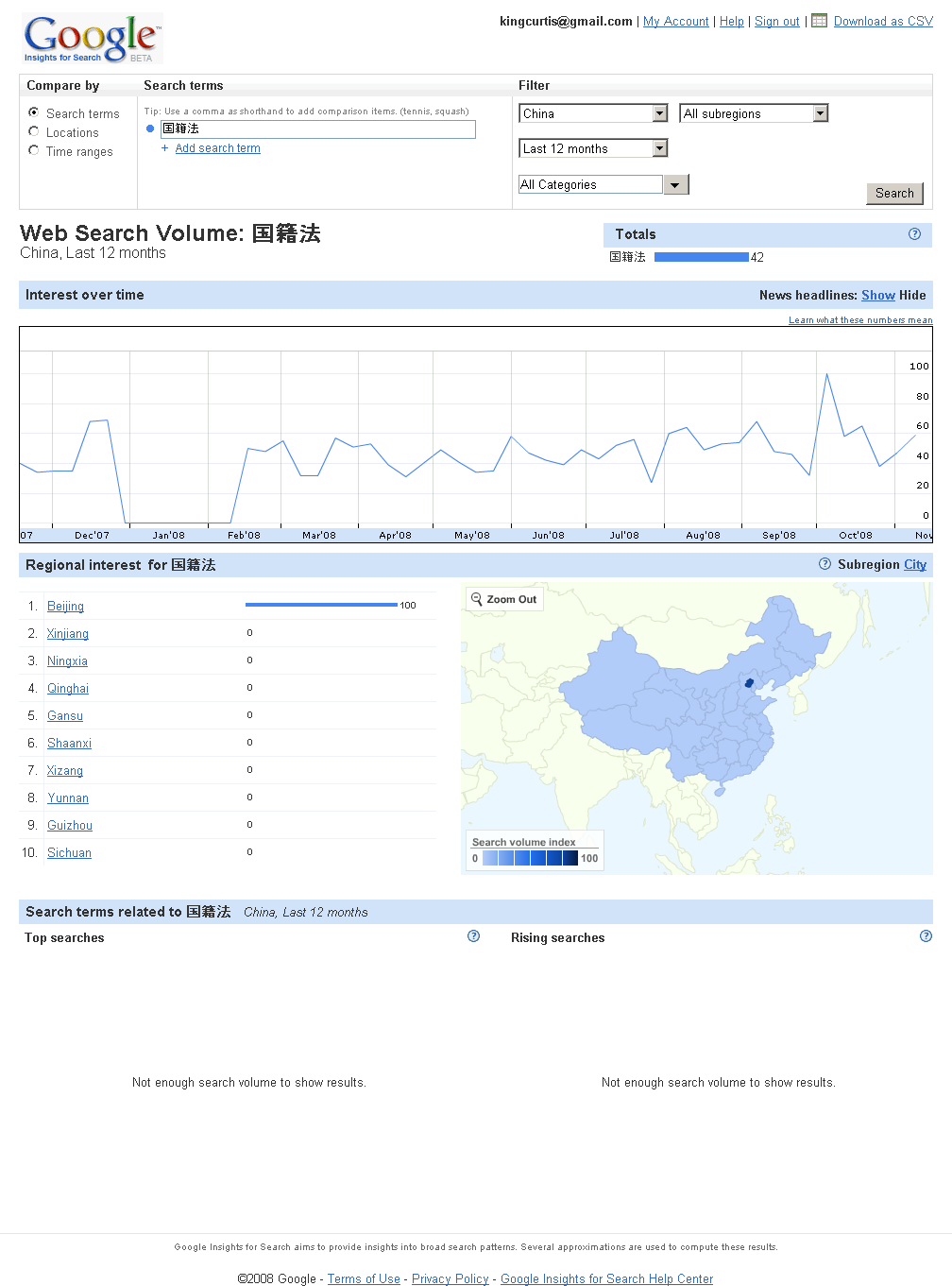Open the Regional interest help icon
The image size is (952, 1286).
point(824,564)
